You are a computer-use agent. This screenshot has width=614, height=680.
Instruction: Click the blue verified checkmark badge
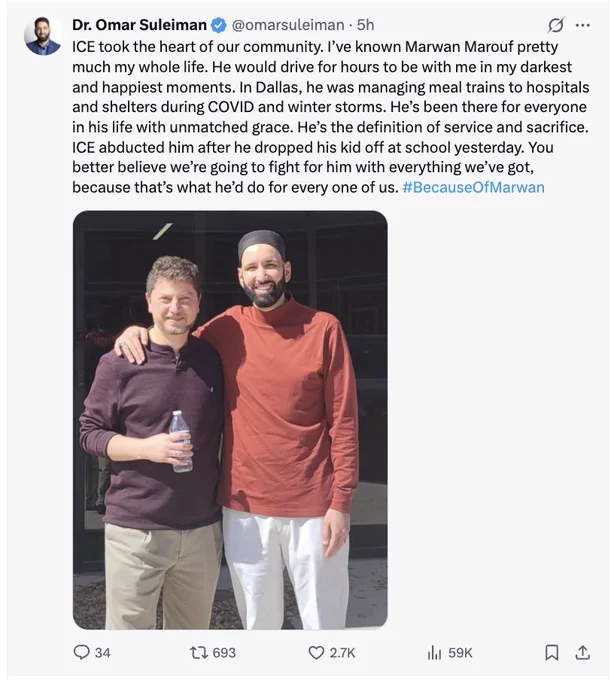pyautogui.click(x=219, y=25)
